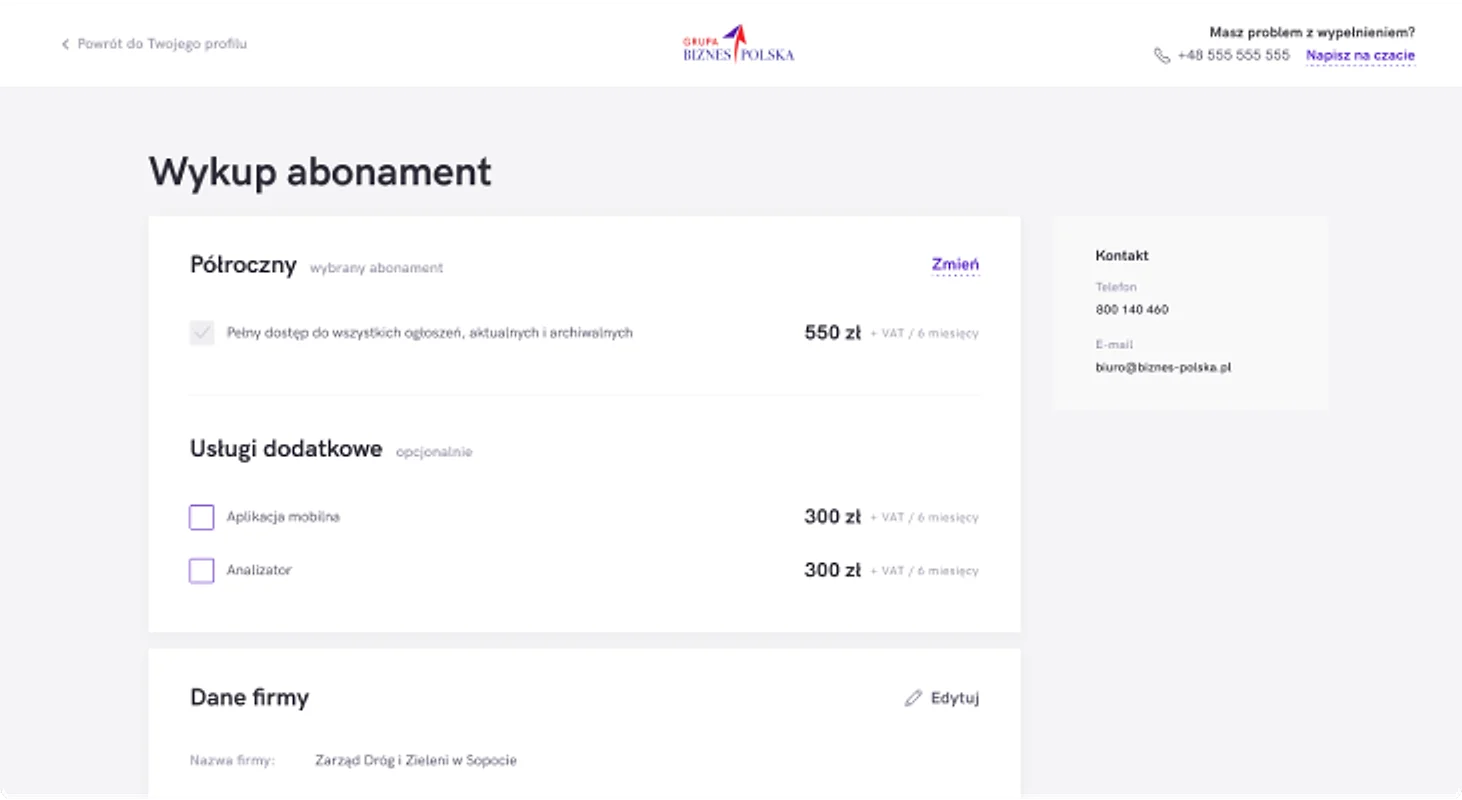Click the Pełny dostęp description text

click(x=430, y=333)
